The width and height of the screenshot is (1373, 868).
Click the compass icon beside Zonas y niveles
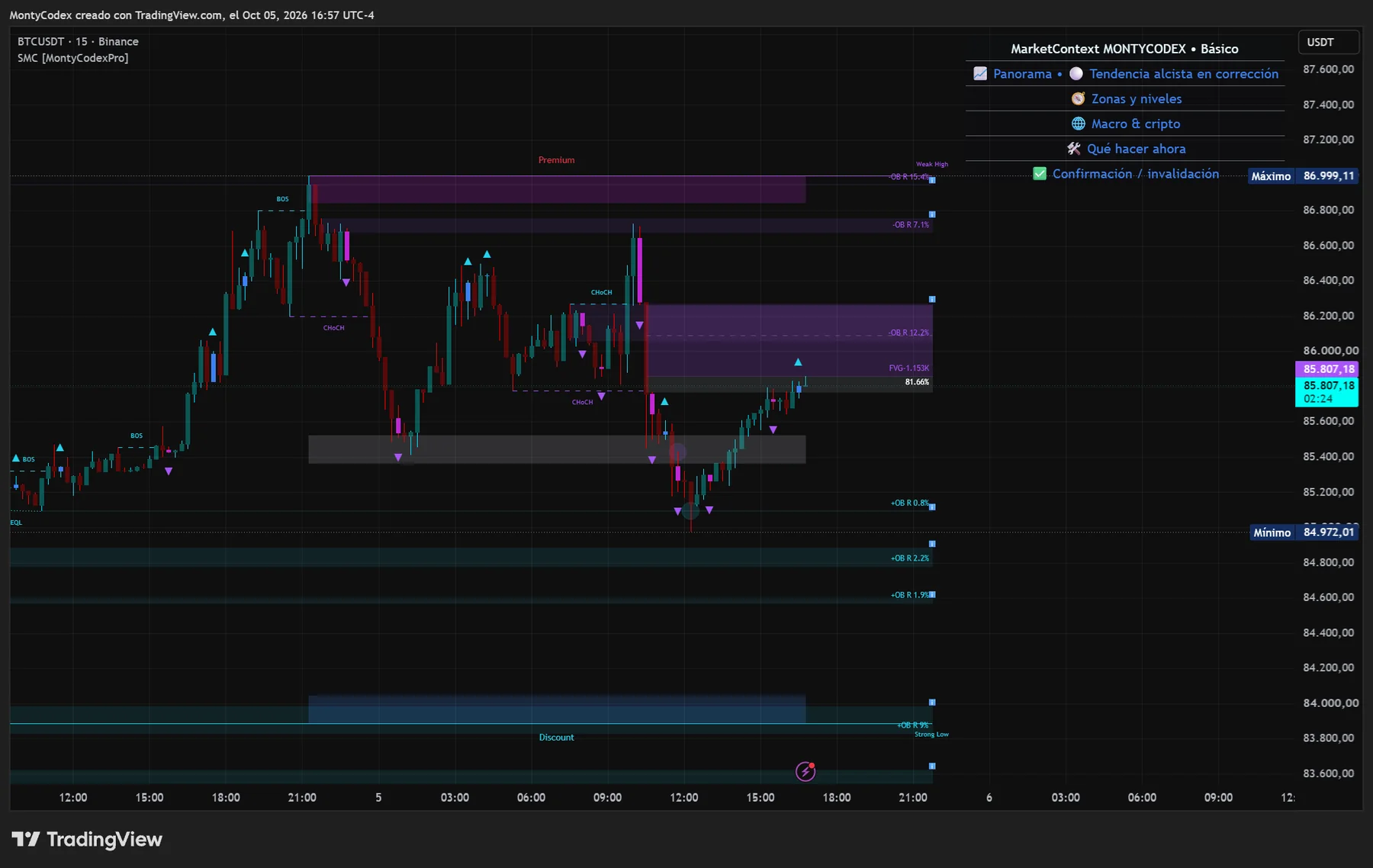tap(1079, 98)
